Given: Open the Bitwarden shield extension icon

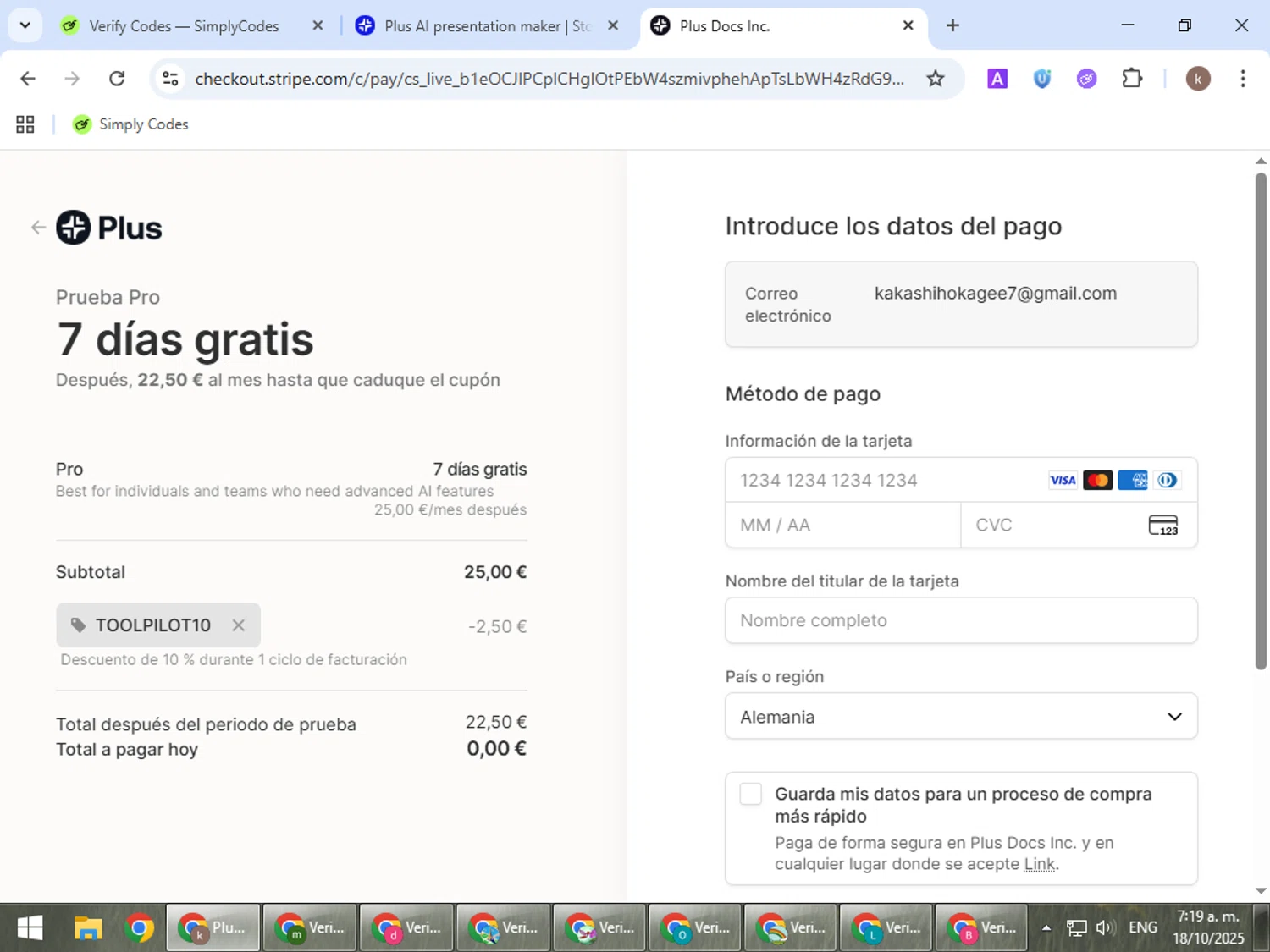Looking at the screenshot, I should point(1042,79).
